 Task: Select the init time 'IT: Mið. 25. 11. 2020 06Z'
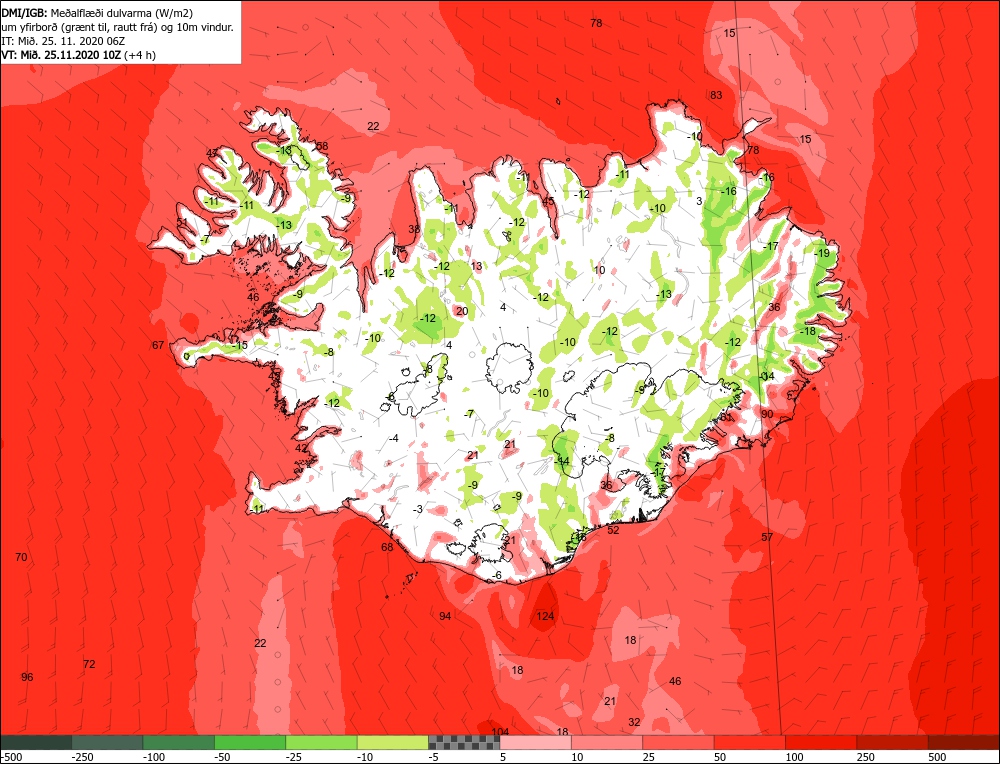63,41
